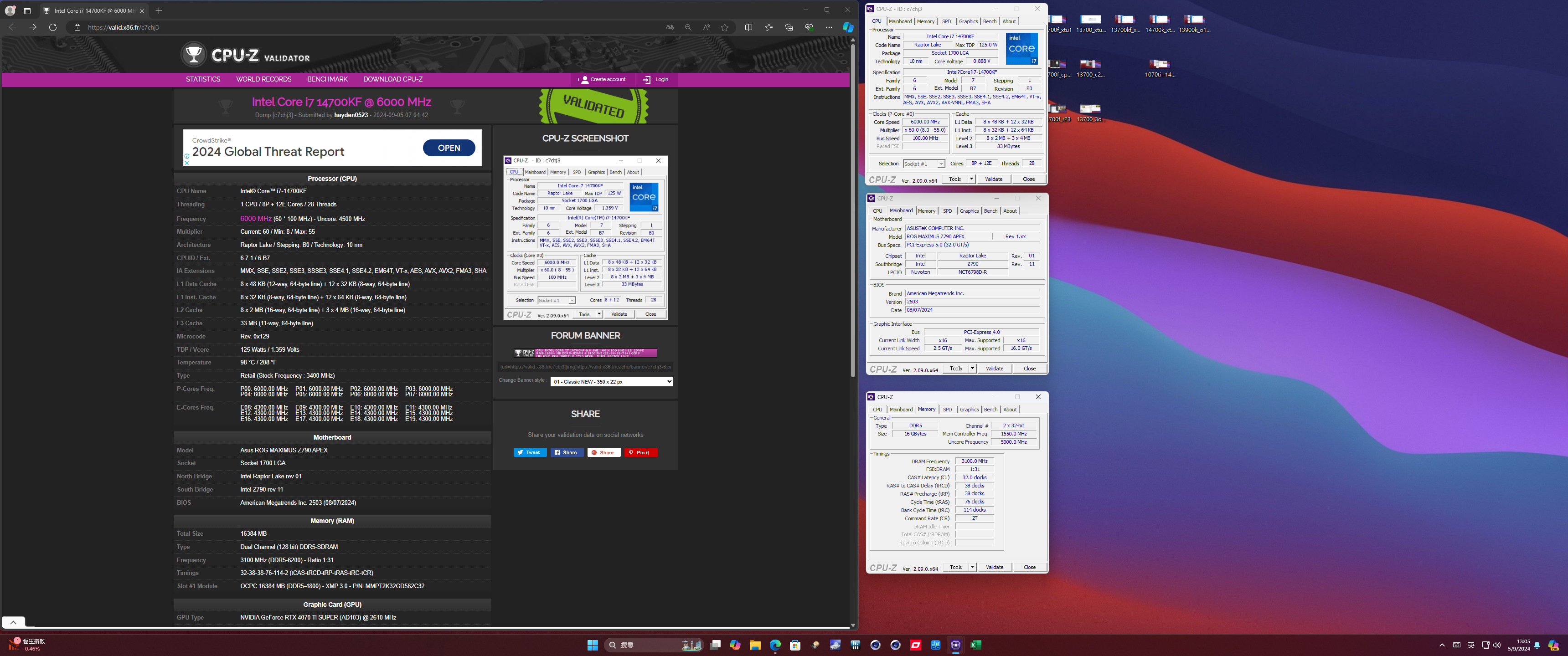Click Facebook Share button
This screenshot has width=1568, height=656.
tap(567, 452)
